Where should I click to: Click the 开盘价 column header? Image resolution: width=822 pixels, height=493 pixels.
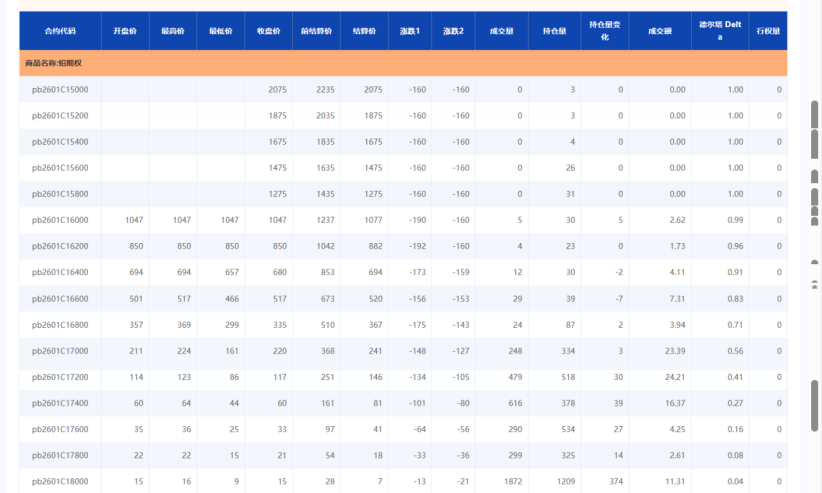click(x=125, y=31)
